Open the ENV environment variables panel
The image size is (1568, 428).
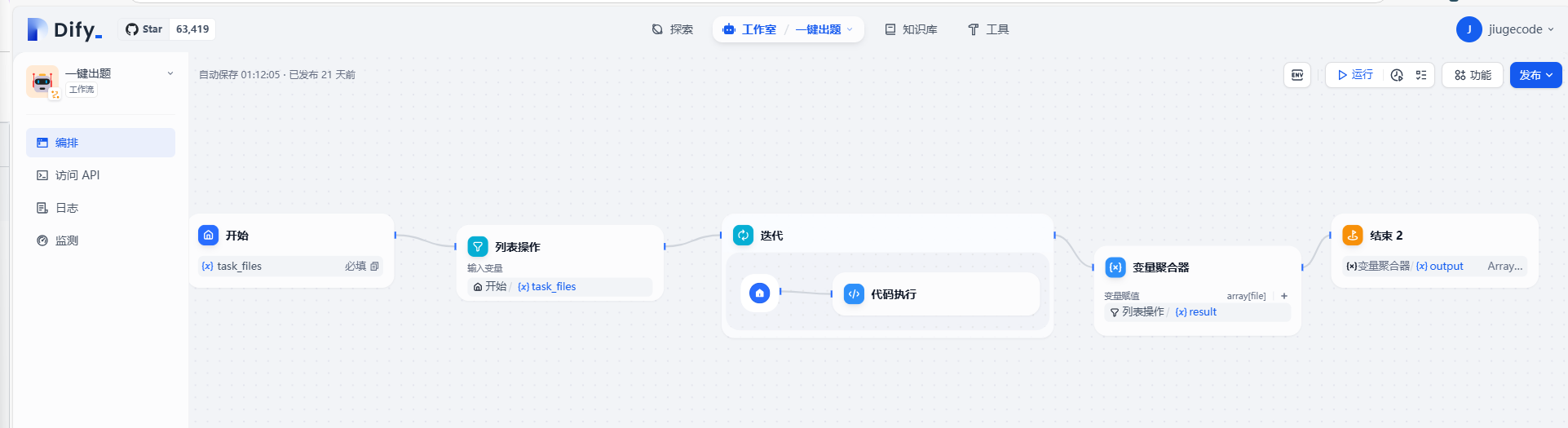tap(1296, 75)
